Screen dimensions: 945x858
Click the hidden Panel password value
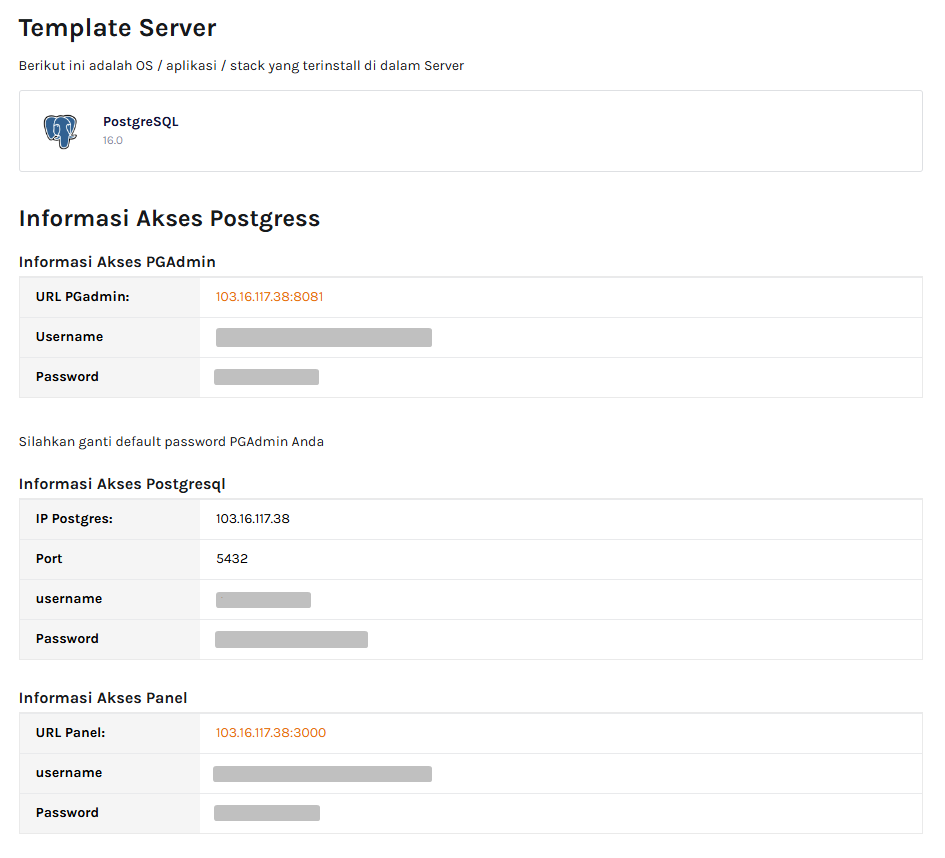coord(266,813)
